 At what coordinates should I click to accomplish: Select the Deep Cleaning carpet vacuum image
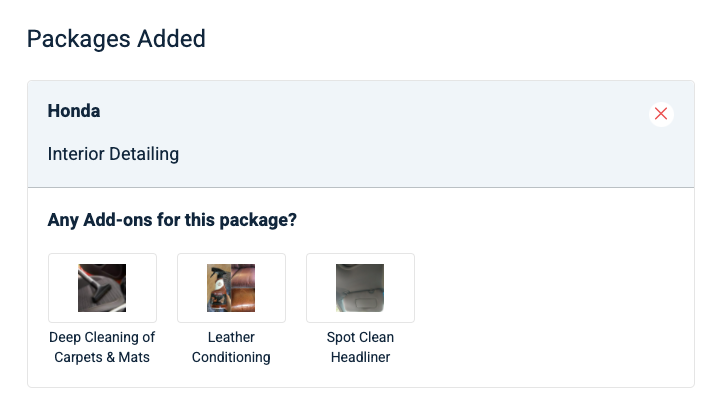click(102, 288)
